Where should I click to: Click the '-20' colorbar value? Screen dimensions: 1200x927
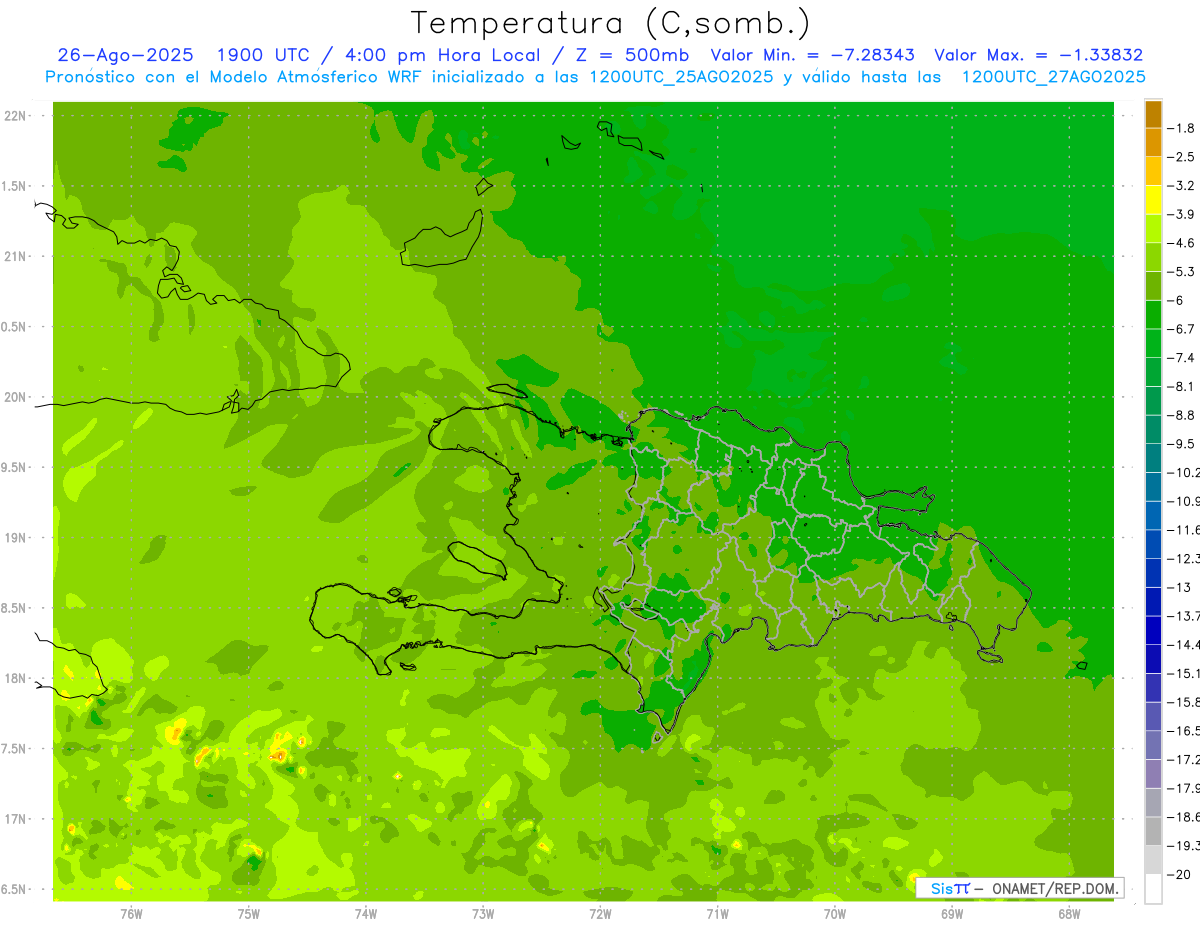[x=1180, y=874]
